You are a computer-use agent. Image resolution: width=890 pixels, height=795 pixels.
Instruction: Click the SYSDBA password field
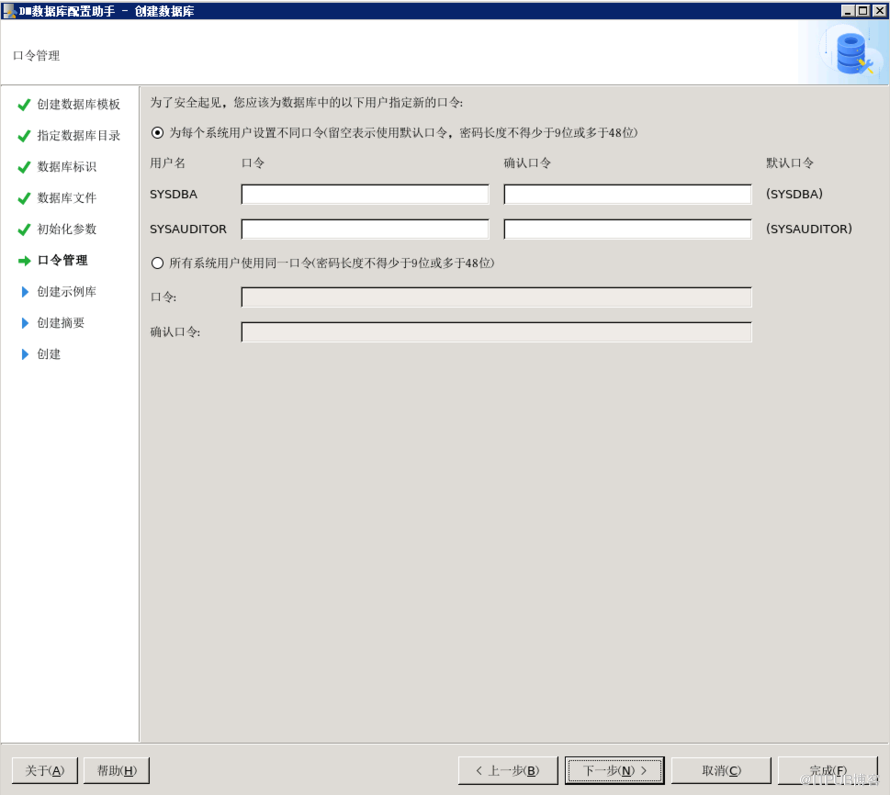[x=365, y=194]
